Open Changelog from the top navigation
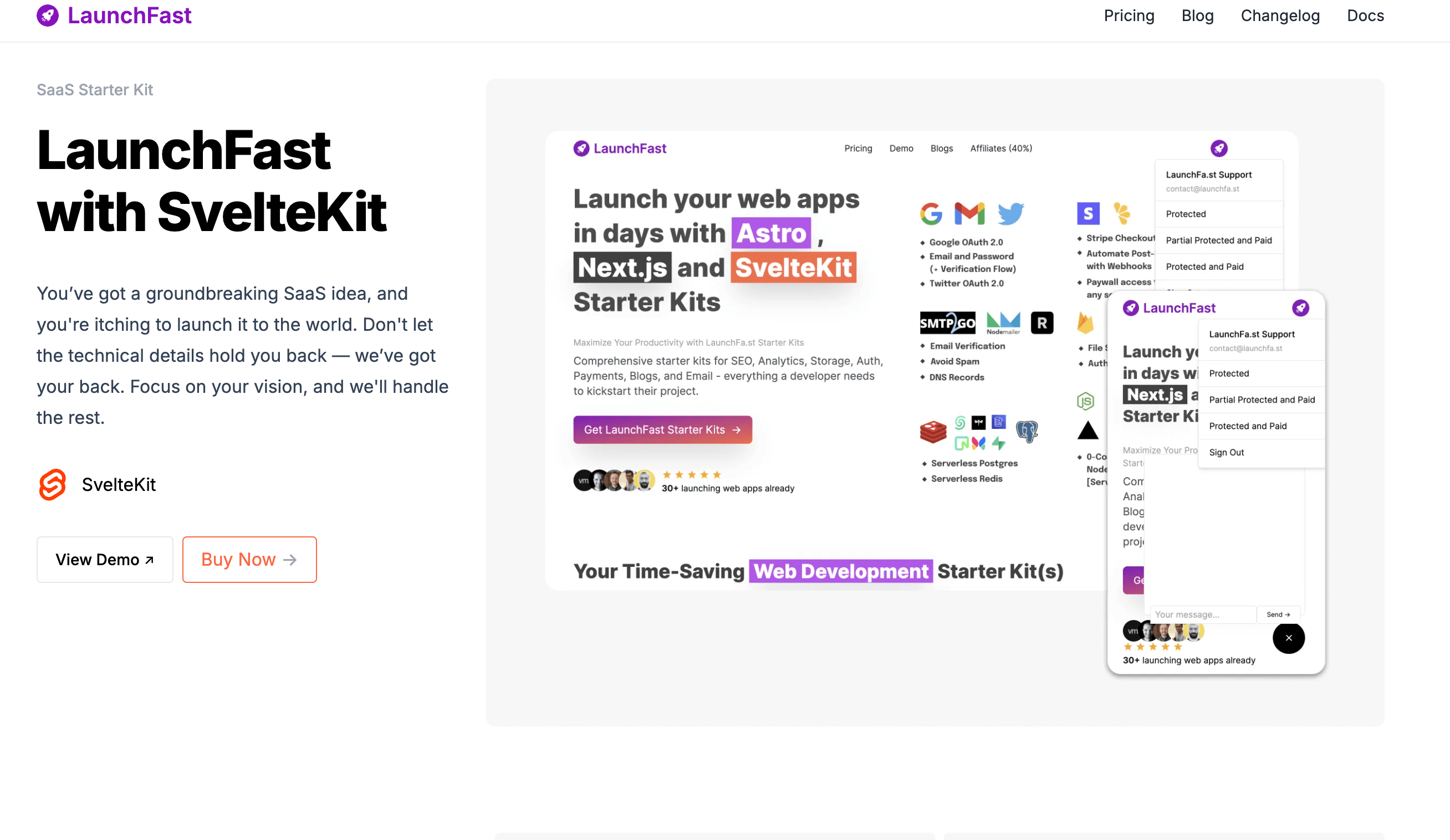1450x840 pixels. tap(1280, 16)
